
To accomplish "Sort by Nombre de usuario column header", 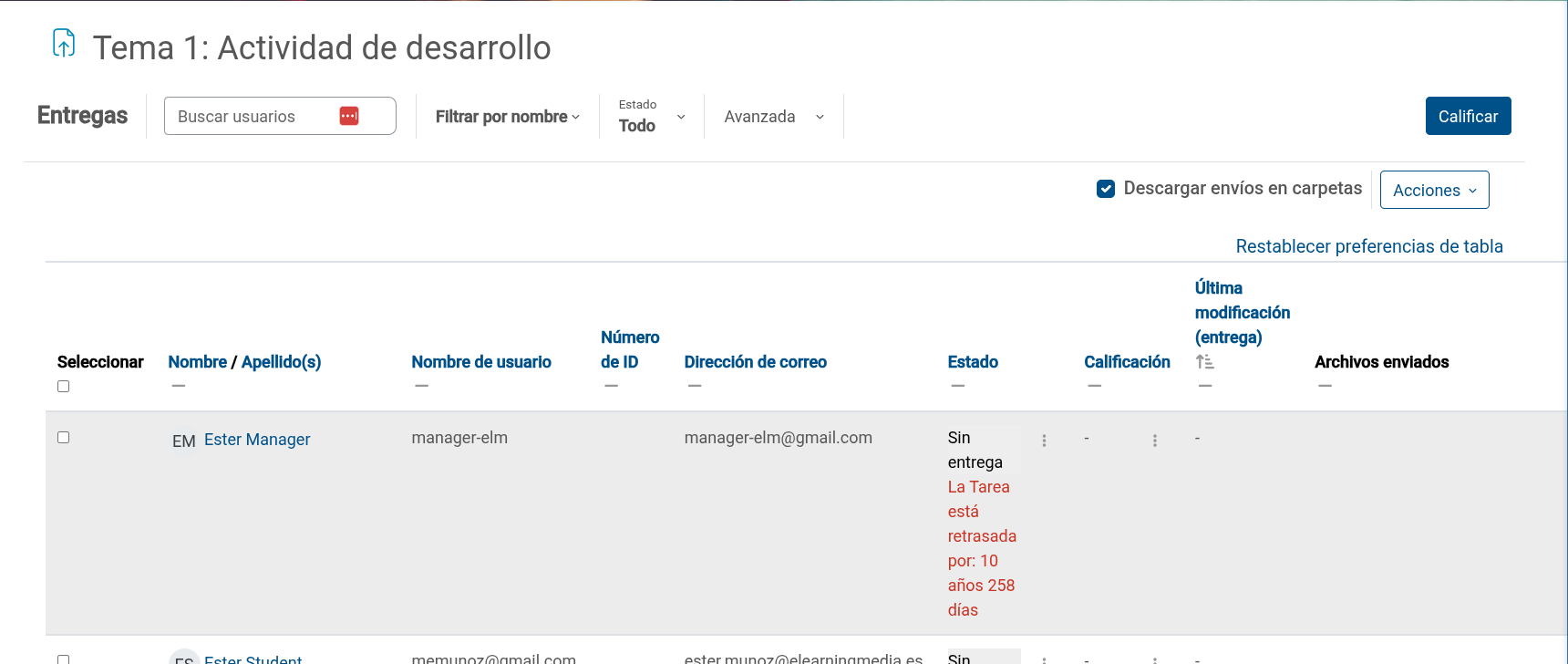I will tap(481, 362).
